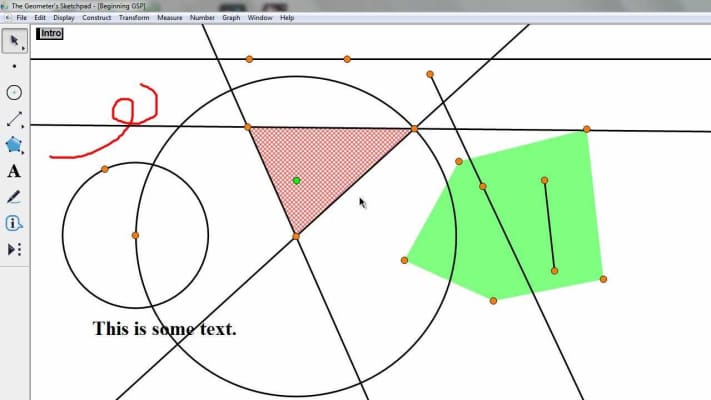Open the Custom Tools menu icon
Viewport: 711px width, 400px height.
(14, 249)
